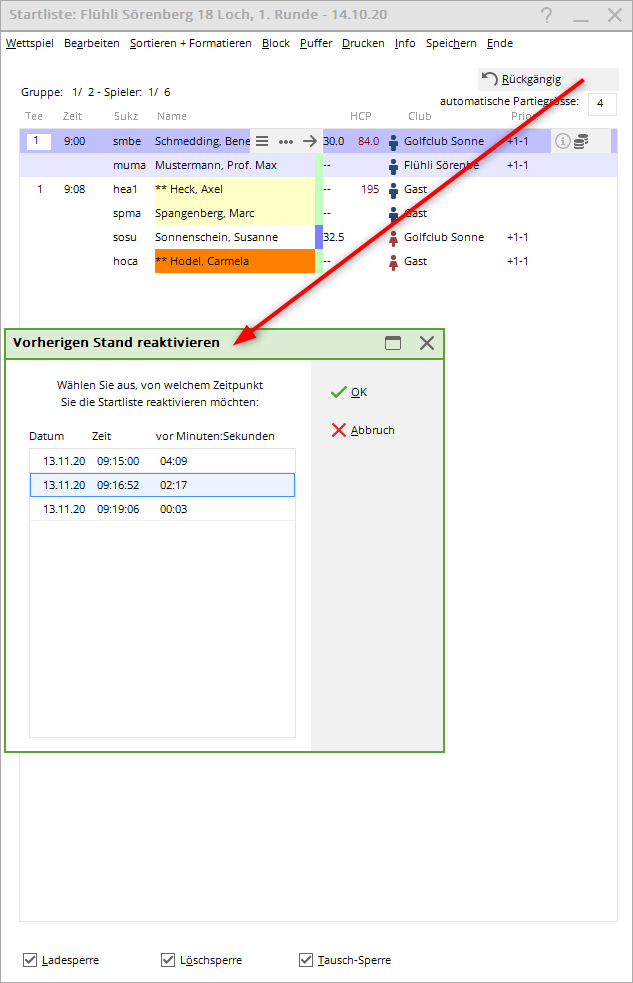Click the hoca shortcode cell
This screenshot has height=983, width=633.
click(125, 261)
